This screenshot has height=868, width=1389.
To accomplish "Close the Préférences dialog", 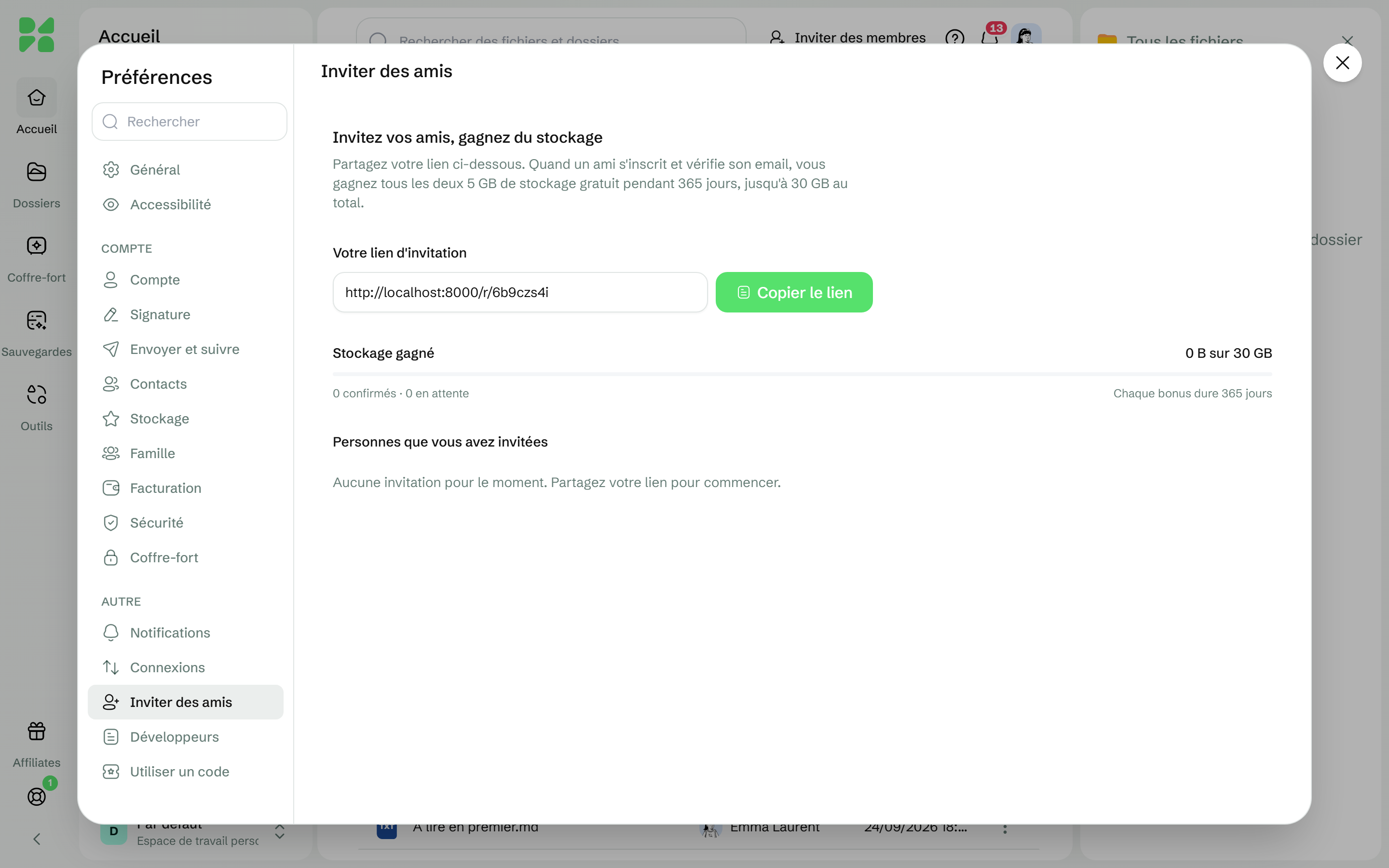I will pos(1342,63).
